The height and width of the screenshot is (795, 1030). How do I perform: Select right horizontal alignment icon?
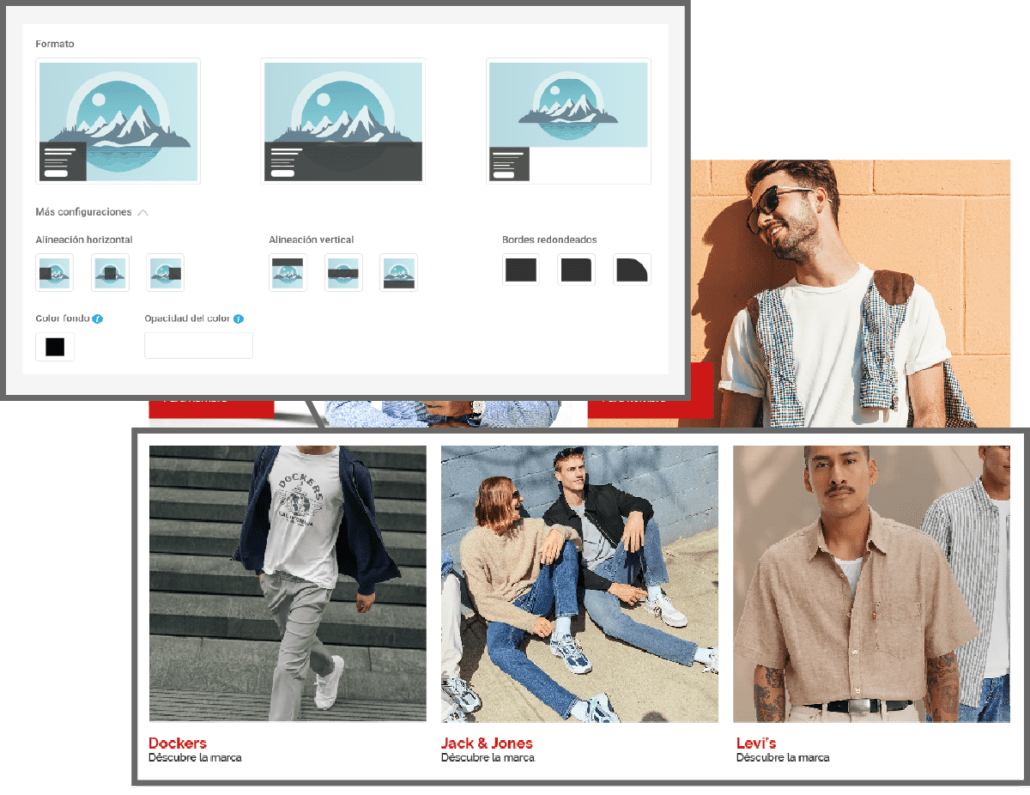click(165, 272)
